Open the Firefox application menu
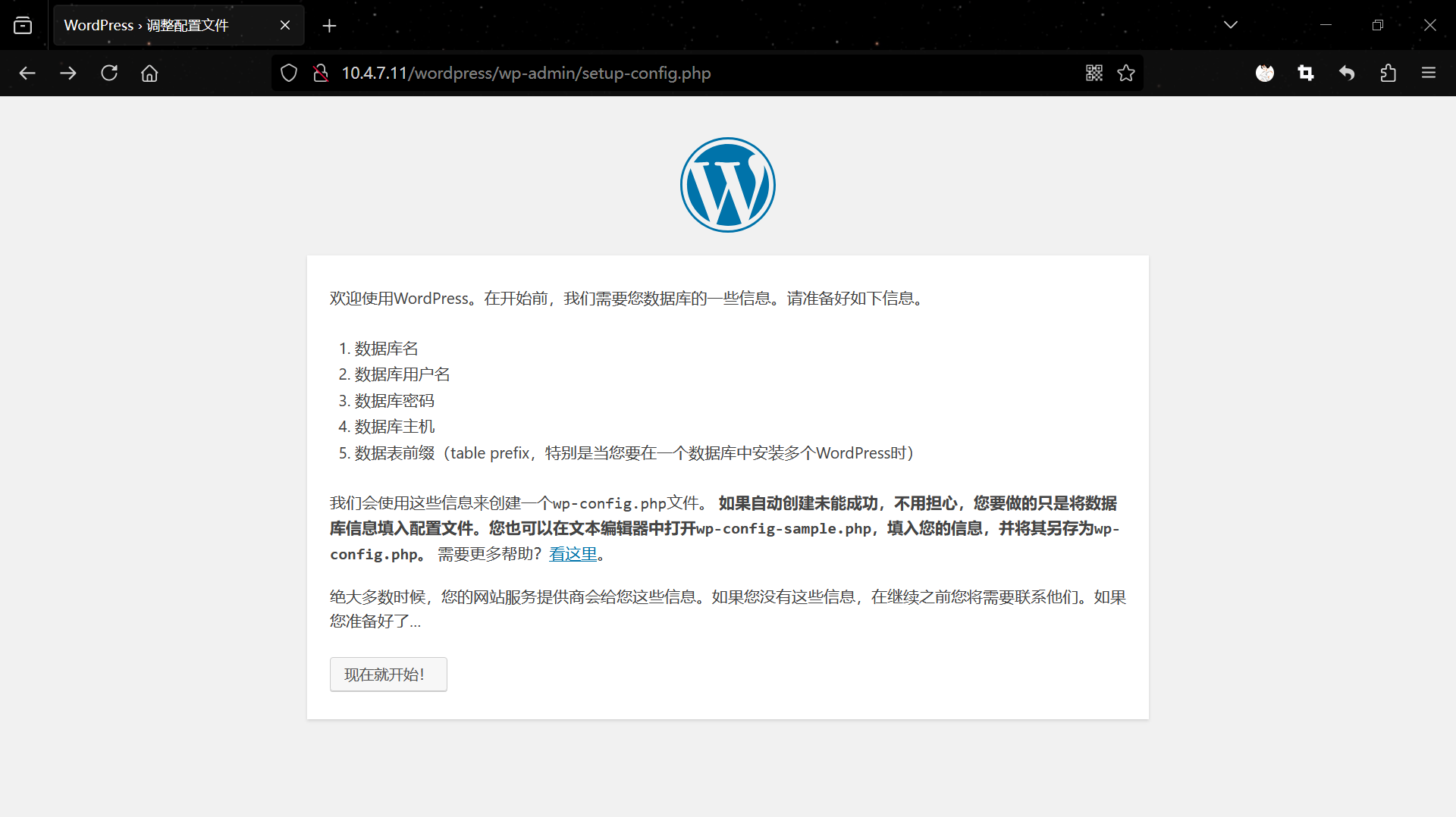Screen dimensions: 1456x817 [x=1429, y=73]
